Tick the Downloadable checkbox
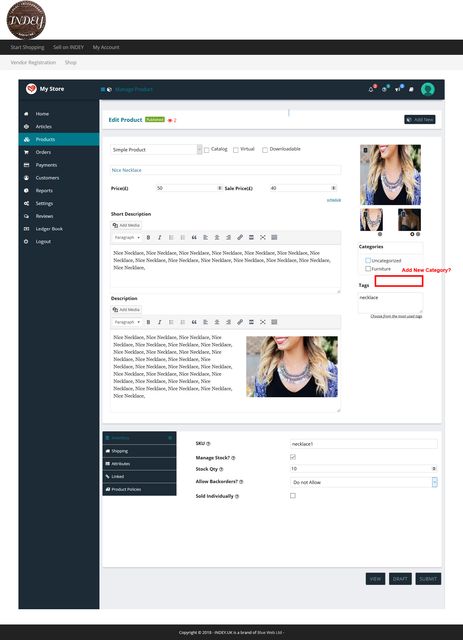 pos(265,150)
